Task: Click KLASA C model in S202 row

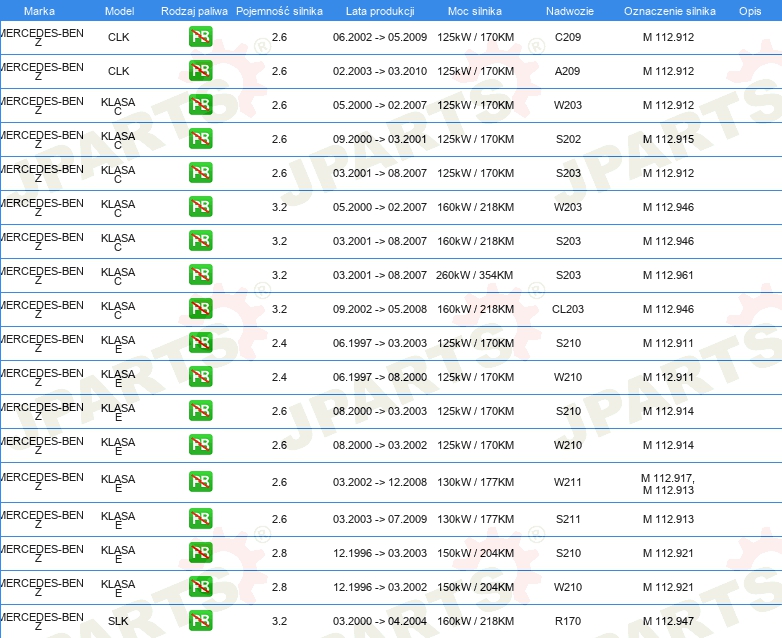Action: pyautogui.click(x=118, y=140)
